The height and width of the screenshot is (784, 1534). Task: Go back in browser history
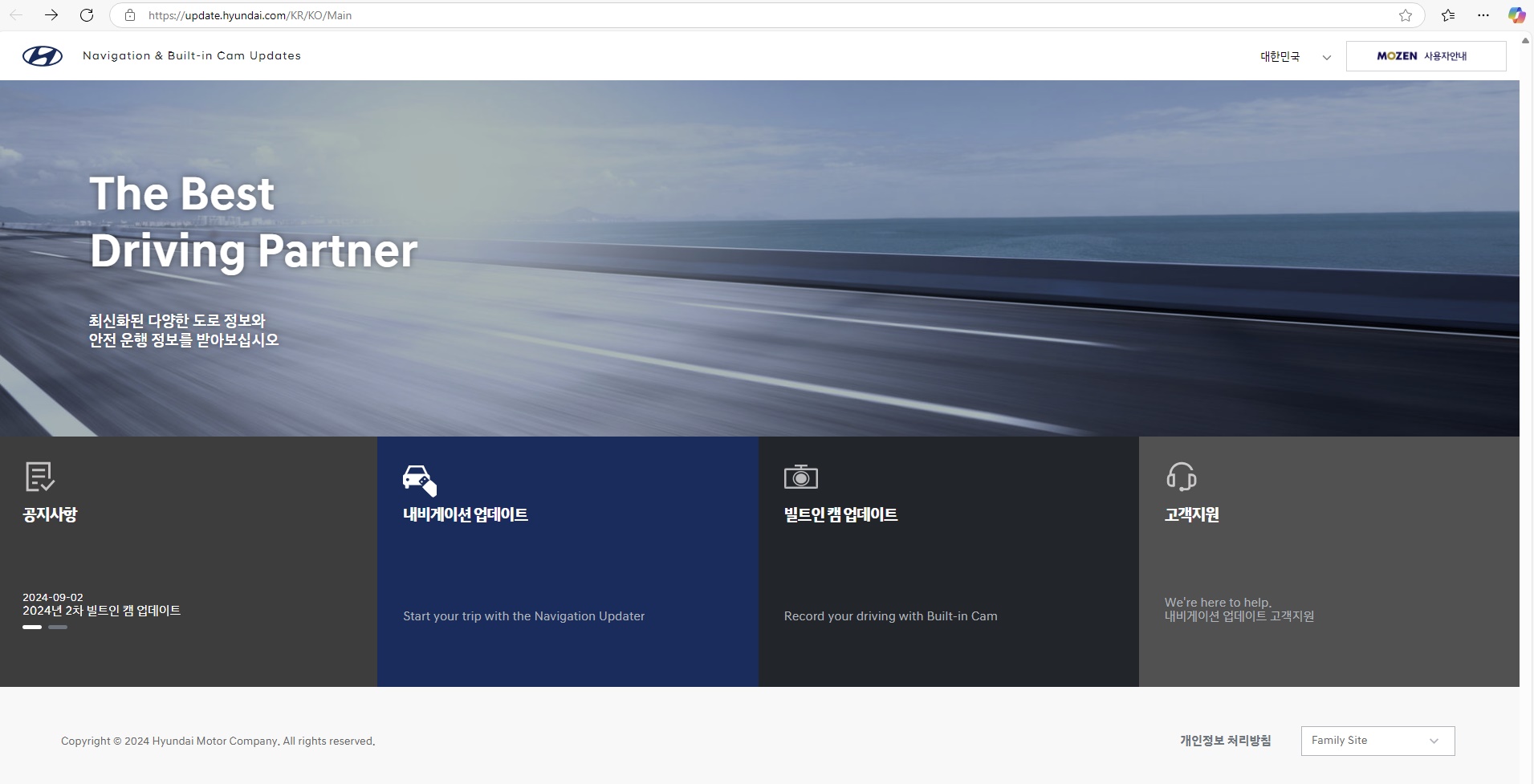(16, 15)
